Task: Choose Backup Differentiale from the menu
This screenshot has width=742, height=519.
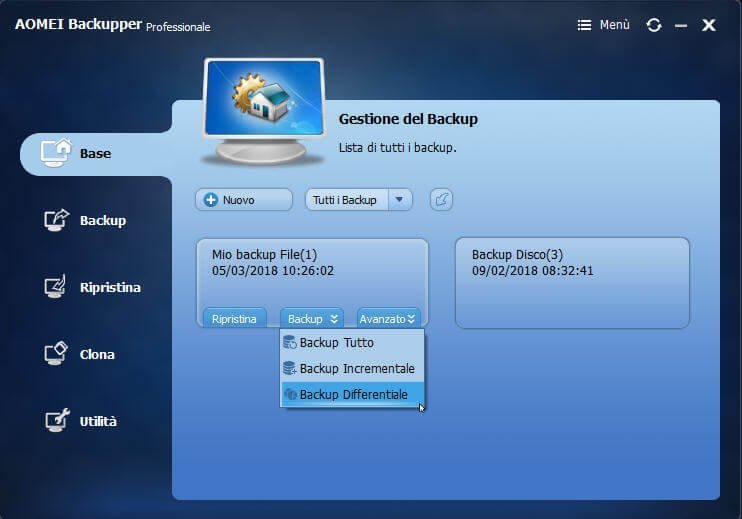Action: [352, 394]
